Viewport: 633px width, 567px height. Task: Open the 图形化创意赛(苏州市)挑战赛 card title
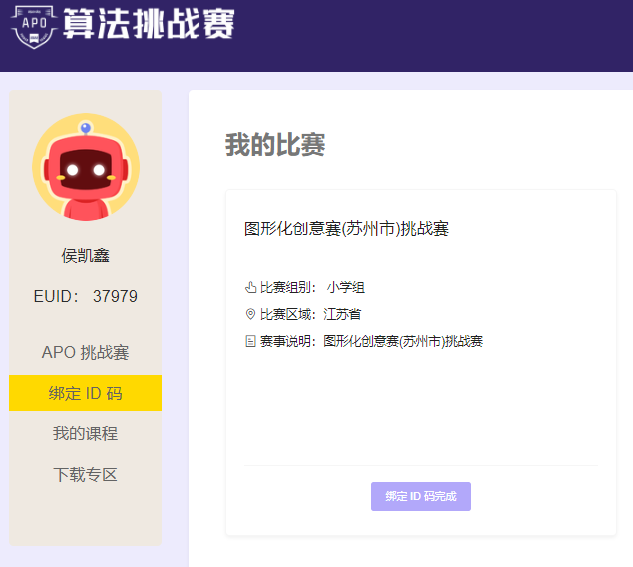tap(347, 229)
